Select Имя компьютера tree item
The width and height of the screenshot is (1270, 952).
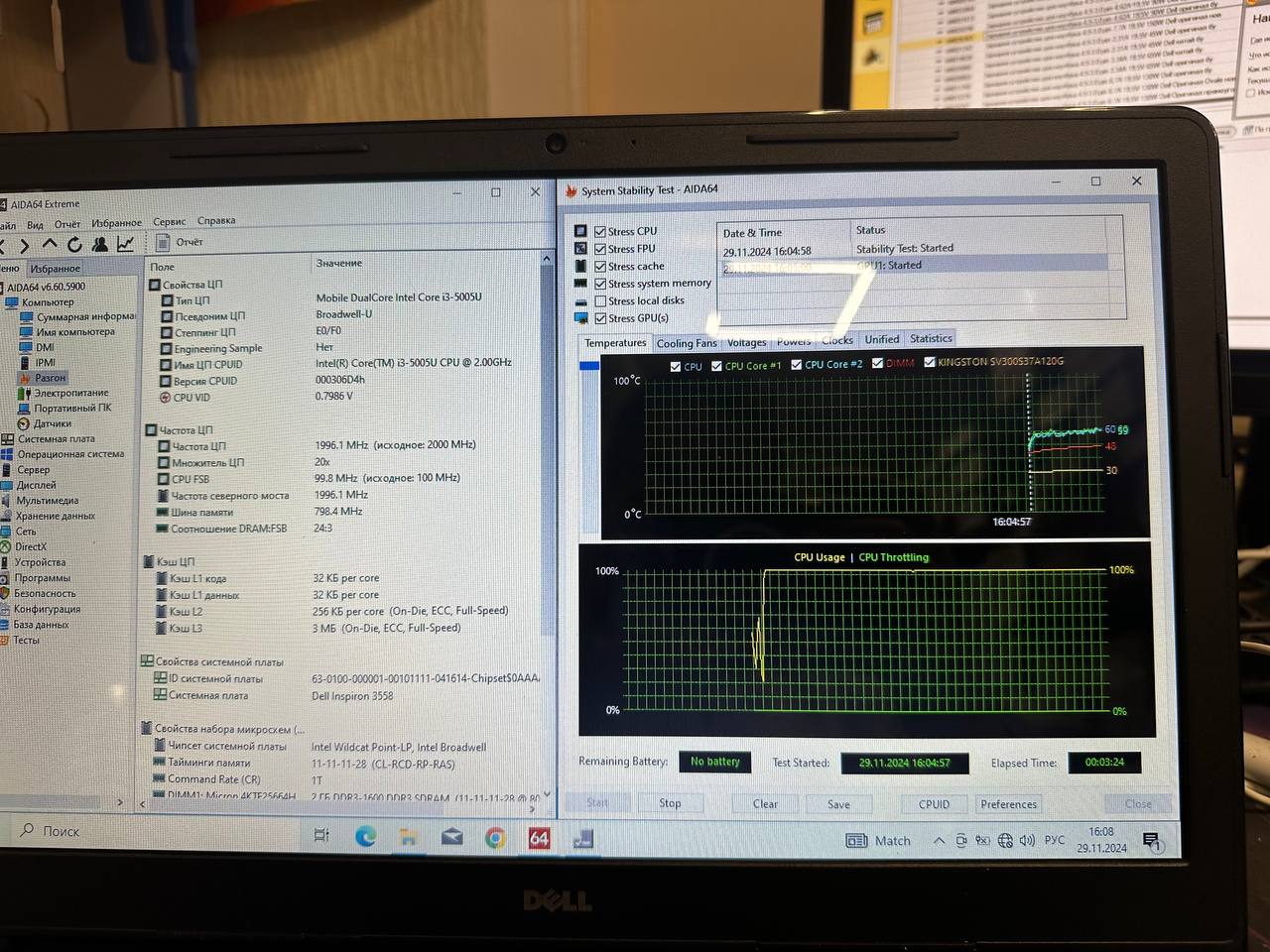point(67,332)
